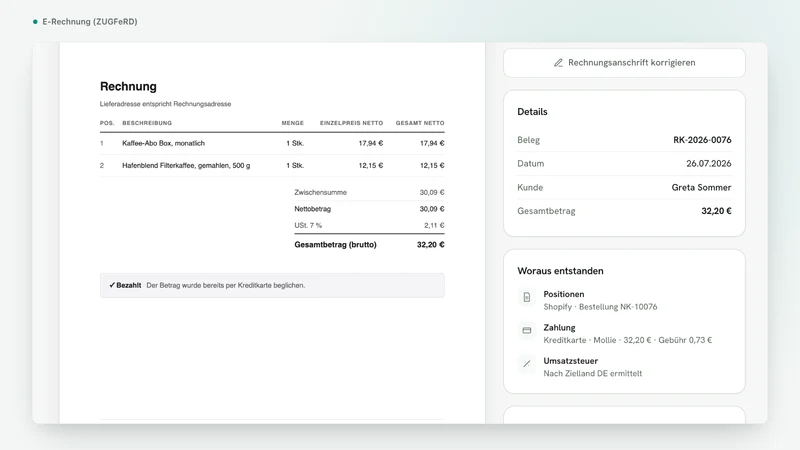Screen dimensions: 800x450
Task: Click 'Shopify · Bestellung NK-10076' text
Action: [x=600, y=307]
